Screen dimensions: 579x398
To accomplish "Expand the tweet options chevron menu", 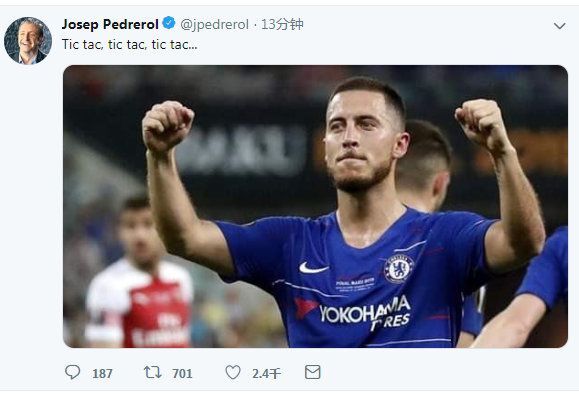I will (560, 26).
